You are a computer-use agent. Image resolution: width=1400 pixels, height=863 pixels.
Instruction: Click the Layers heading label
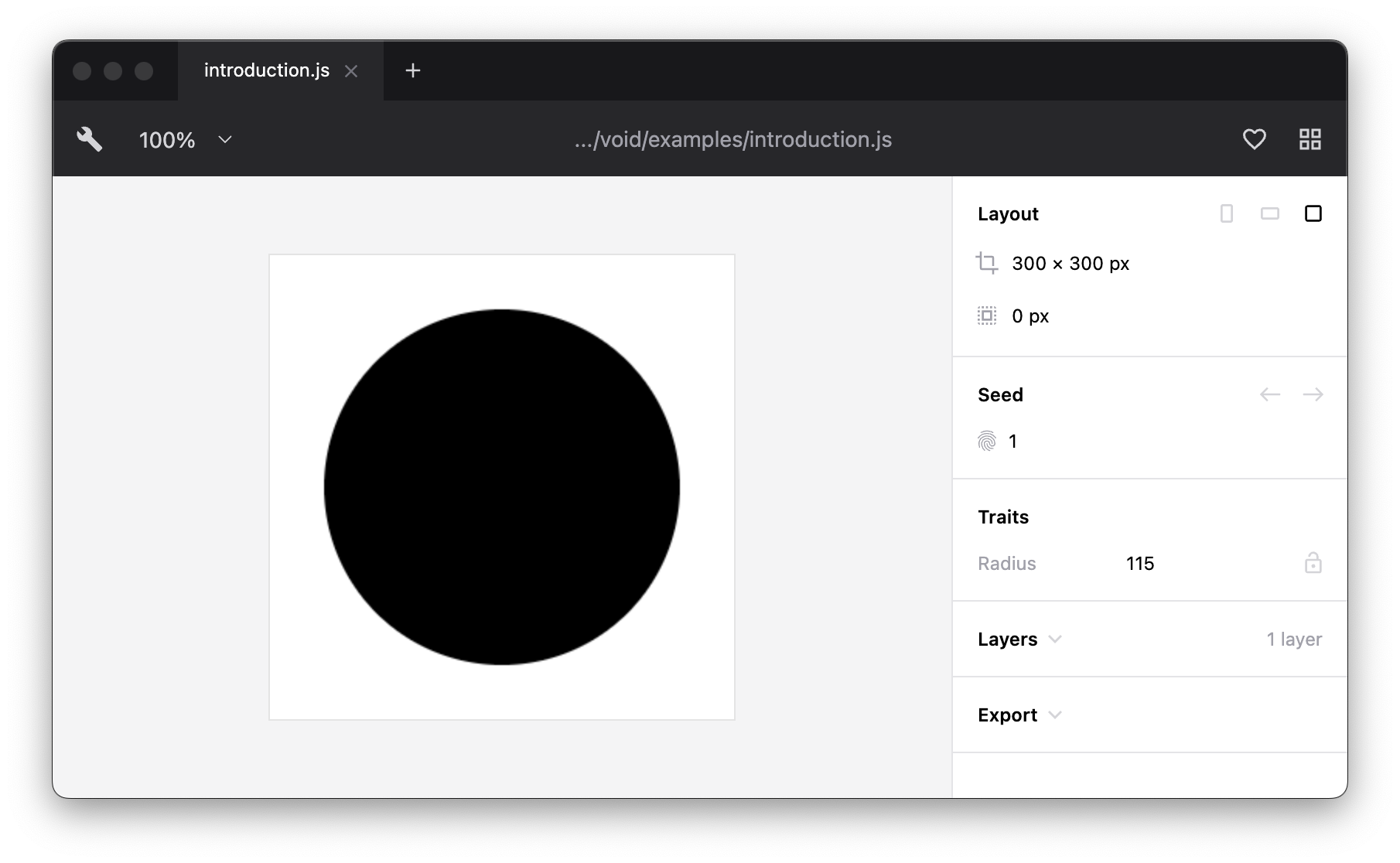click(x=1007, y=640)
